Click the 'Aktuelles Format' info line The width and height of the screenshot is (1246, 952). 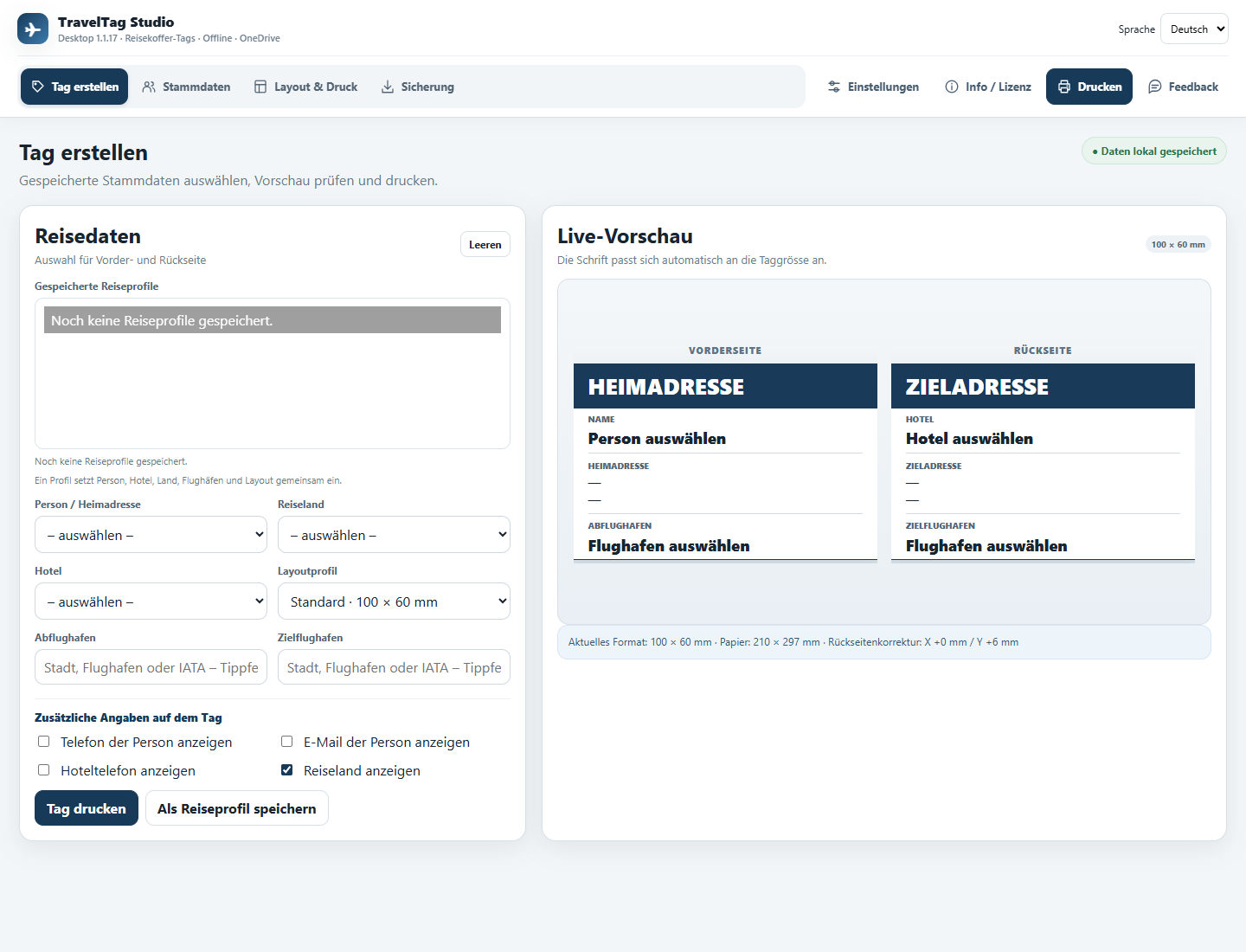click(884, 642)
